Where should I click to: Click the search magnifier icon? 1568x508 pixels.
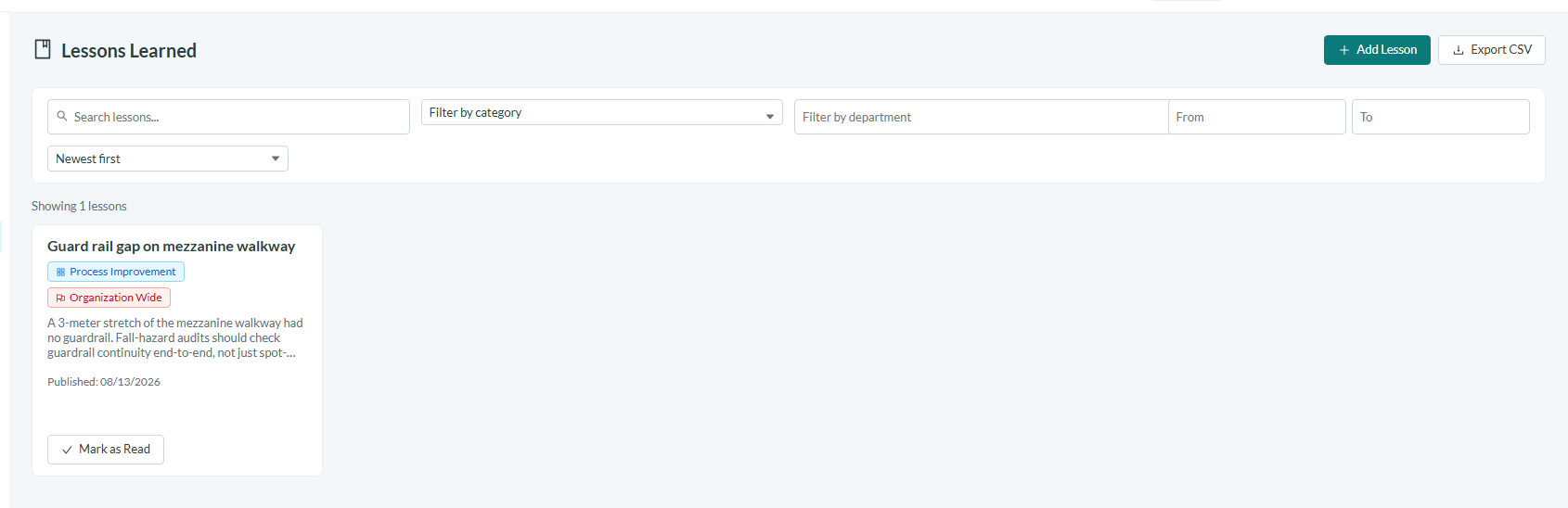(62, 117)
